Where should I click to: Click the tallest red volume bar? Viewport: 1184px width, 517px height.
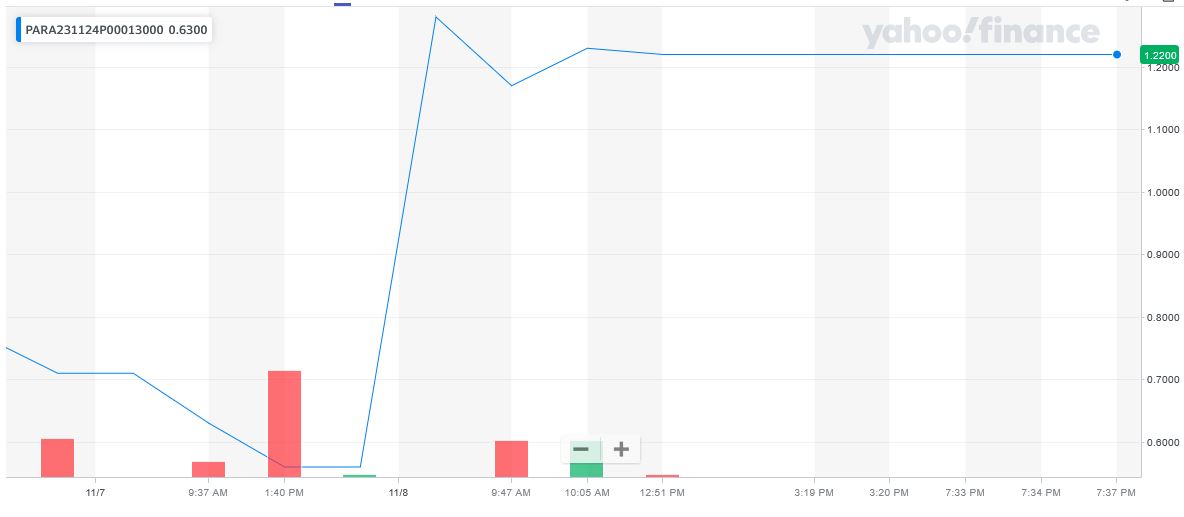284,423
